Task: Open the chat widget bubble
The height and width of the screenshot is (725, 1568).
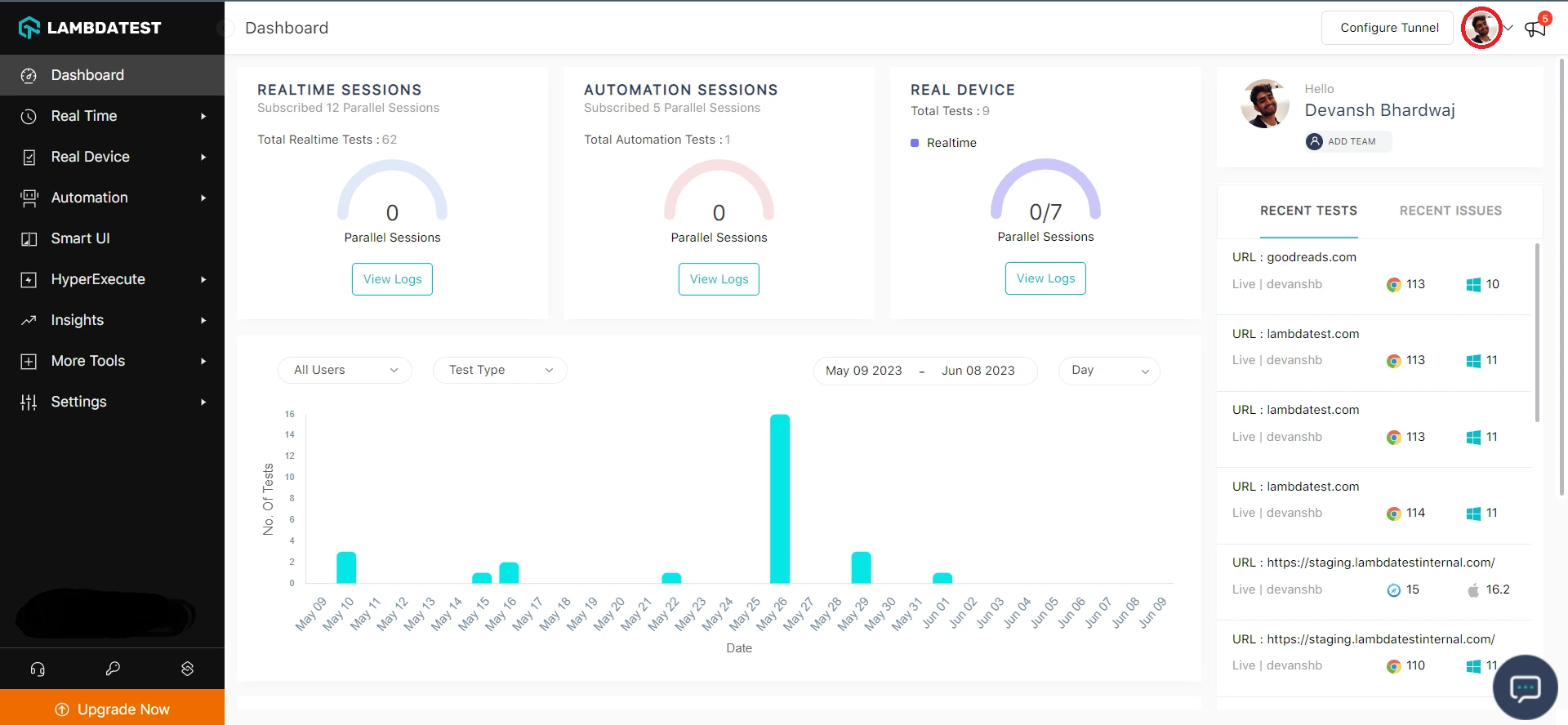Action: [x=1525, y=687]
